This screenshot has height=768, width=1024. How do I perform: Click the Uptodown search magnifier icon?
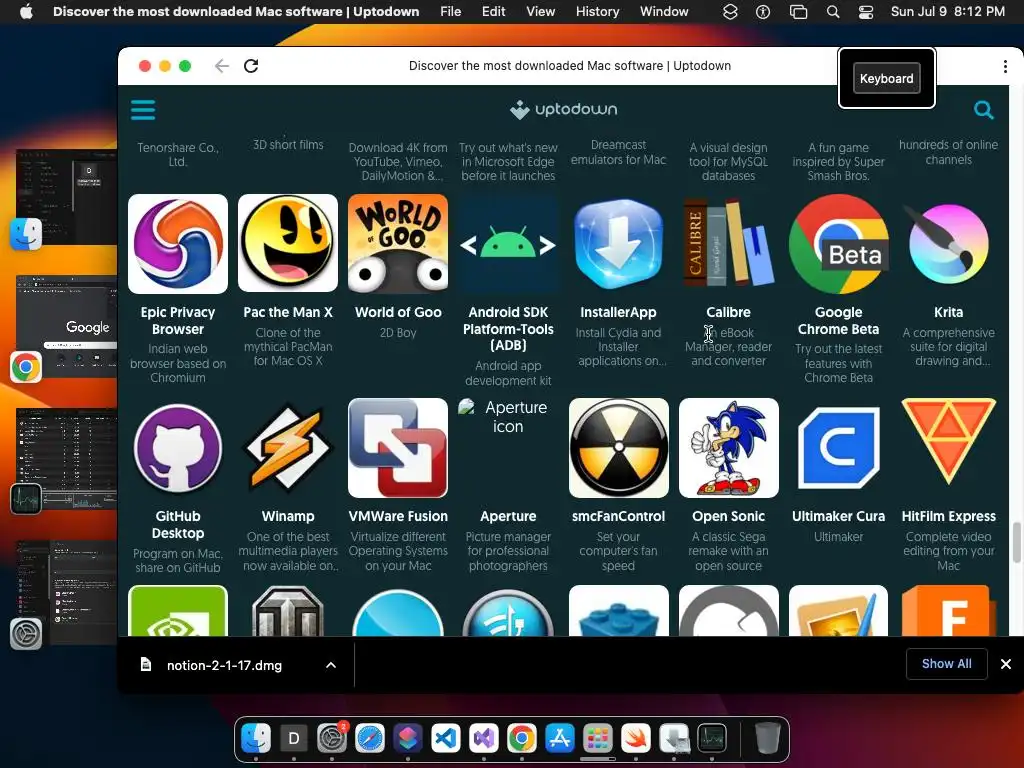click(x=984, y=110)
